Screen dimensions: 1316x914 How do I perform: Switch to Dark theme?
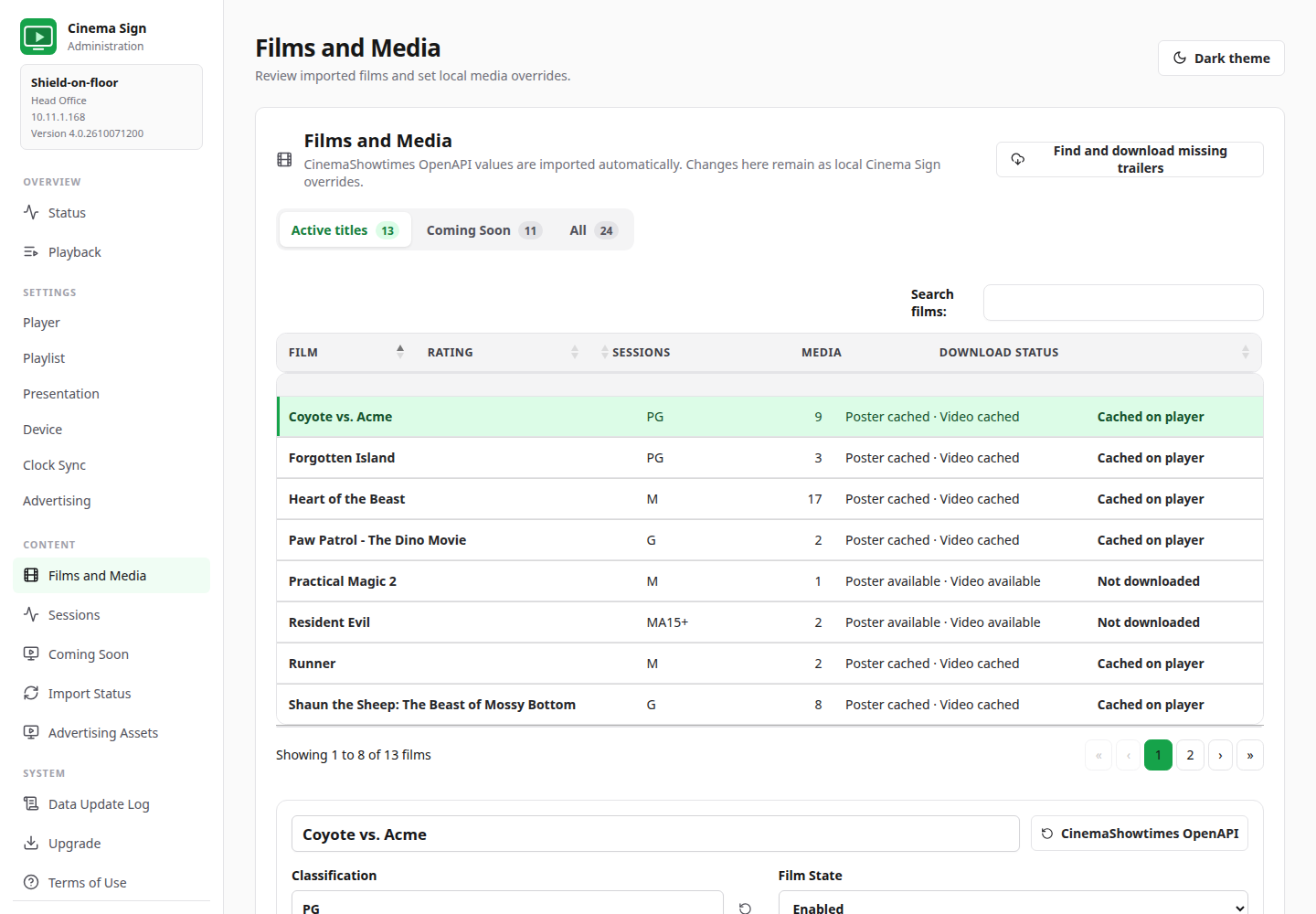click(1221, 58)
